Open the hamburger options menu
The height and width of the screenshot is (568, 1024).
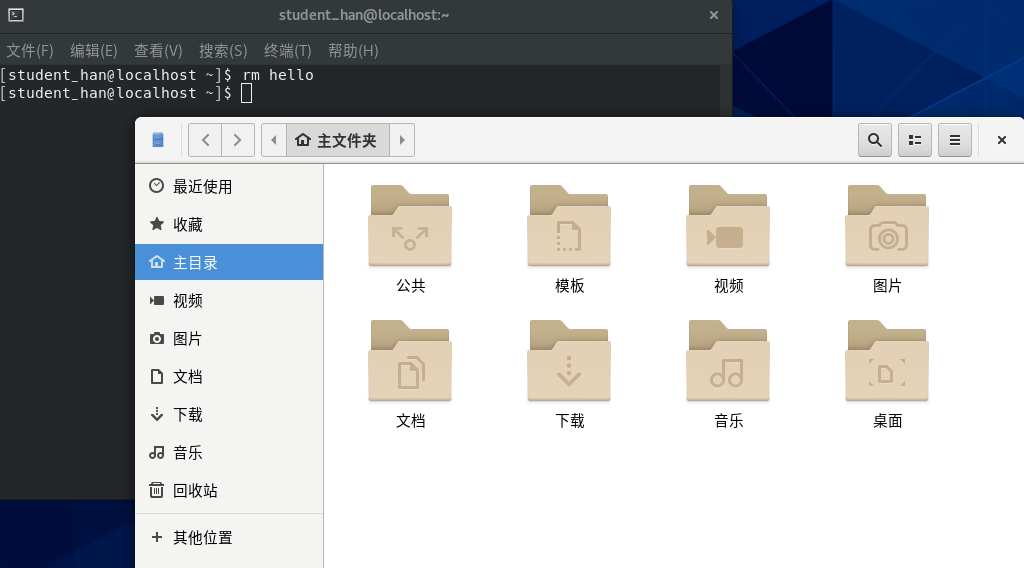(x=955, y=140)
